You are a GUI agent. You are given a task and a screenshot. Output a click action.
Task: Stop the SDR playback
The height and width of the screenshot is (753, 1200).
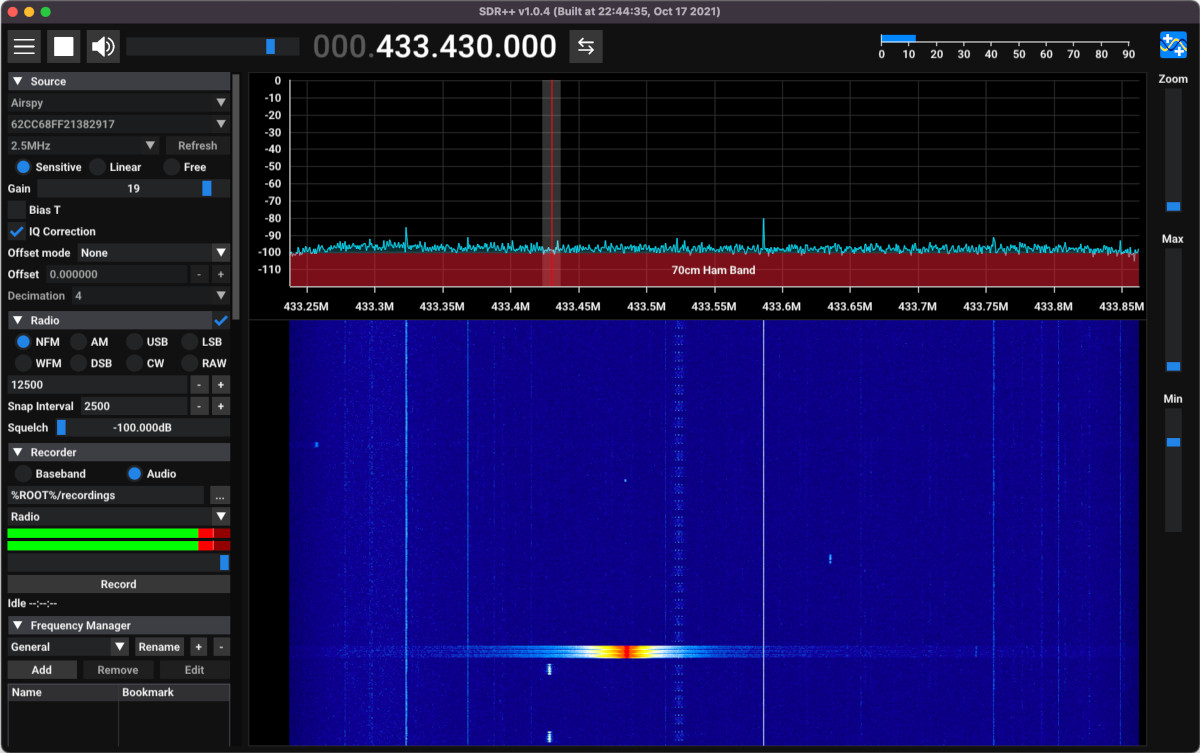click(64, 46)
